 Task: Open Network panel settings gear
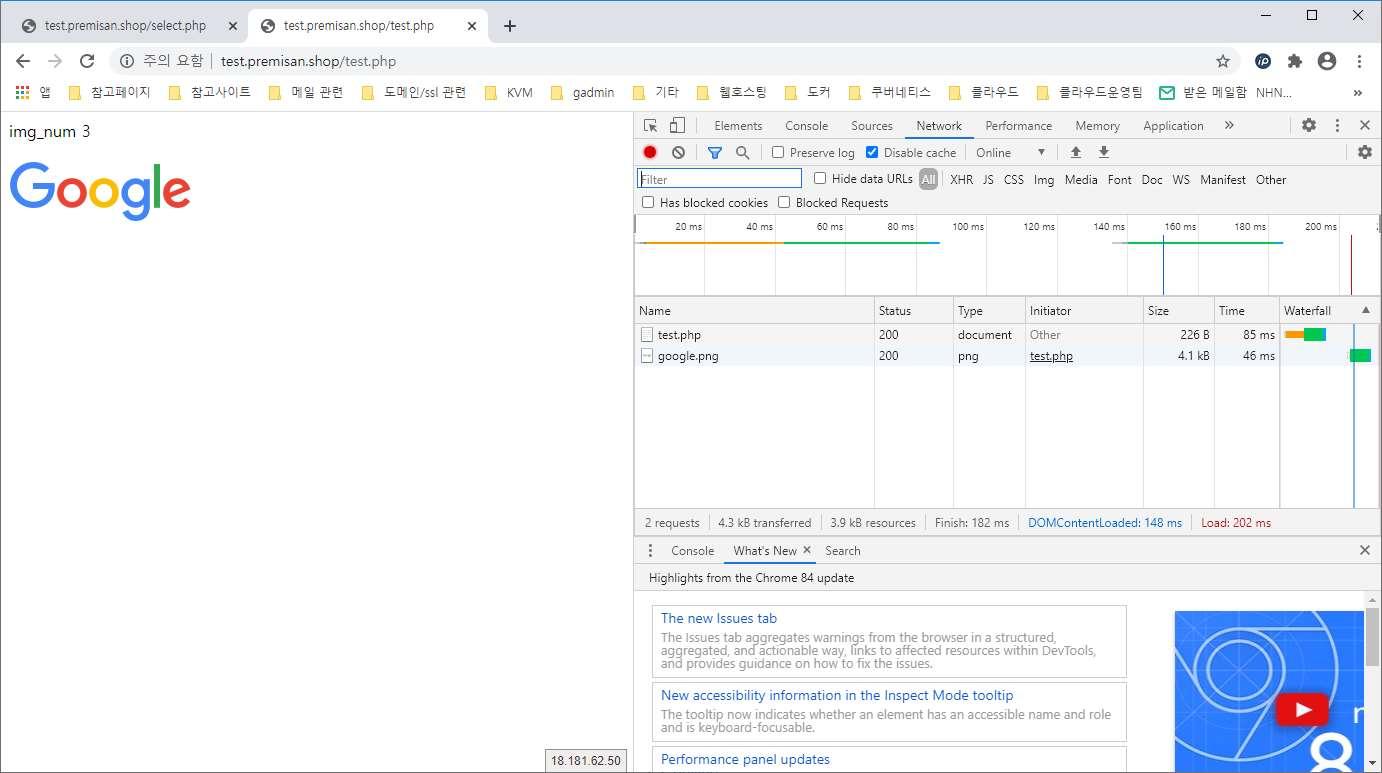pos(1365,152)
